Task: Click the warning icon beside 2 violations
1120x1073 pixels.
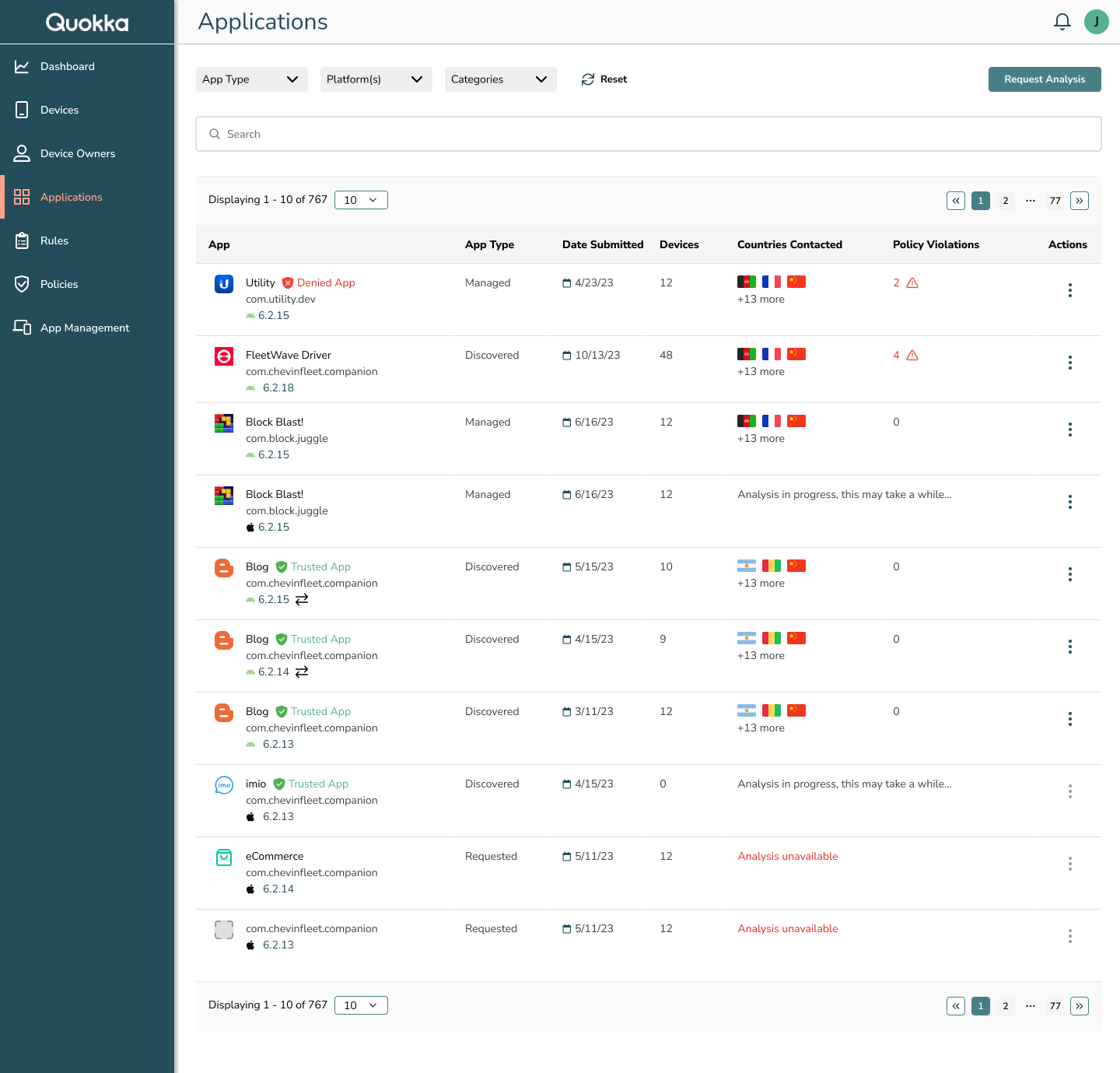Action: [x=912, y=283]
